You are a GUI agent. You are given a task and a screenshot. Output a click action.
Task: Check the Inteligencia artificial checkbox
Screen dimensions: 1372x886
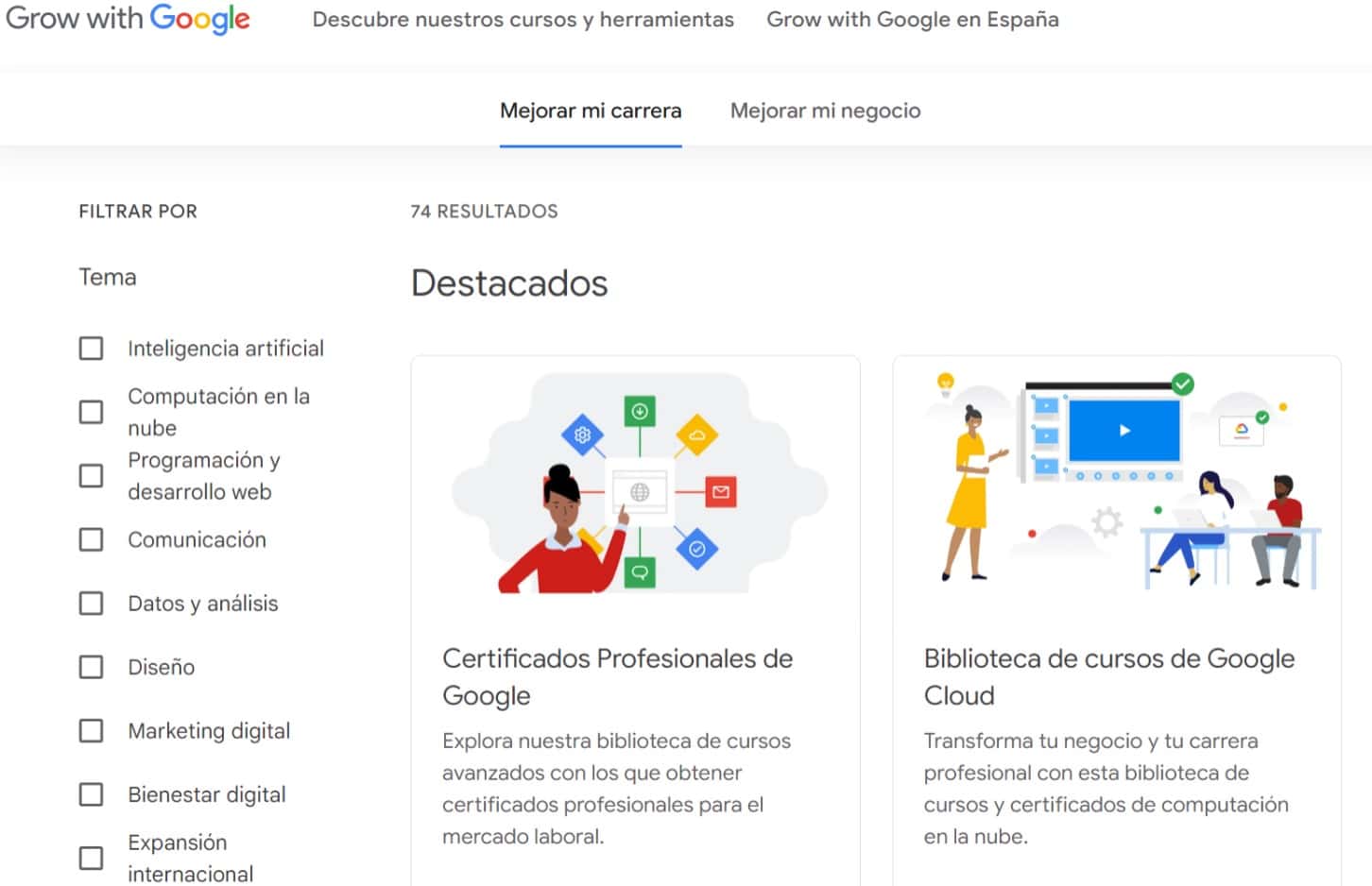click(x=91, y=349)
